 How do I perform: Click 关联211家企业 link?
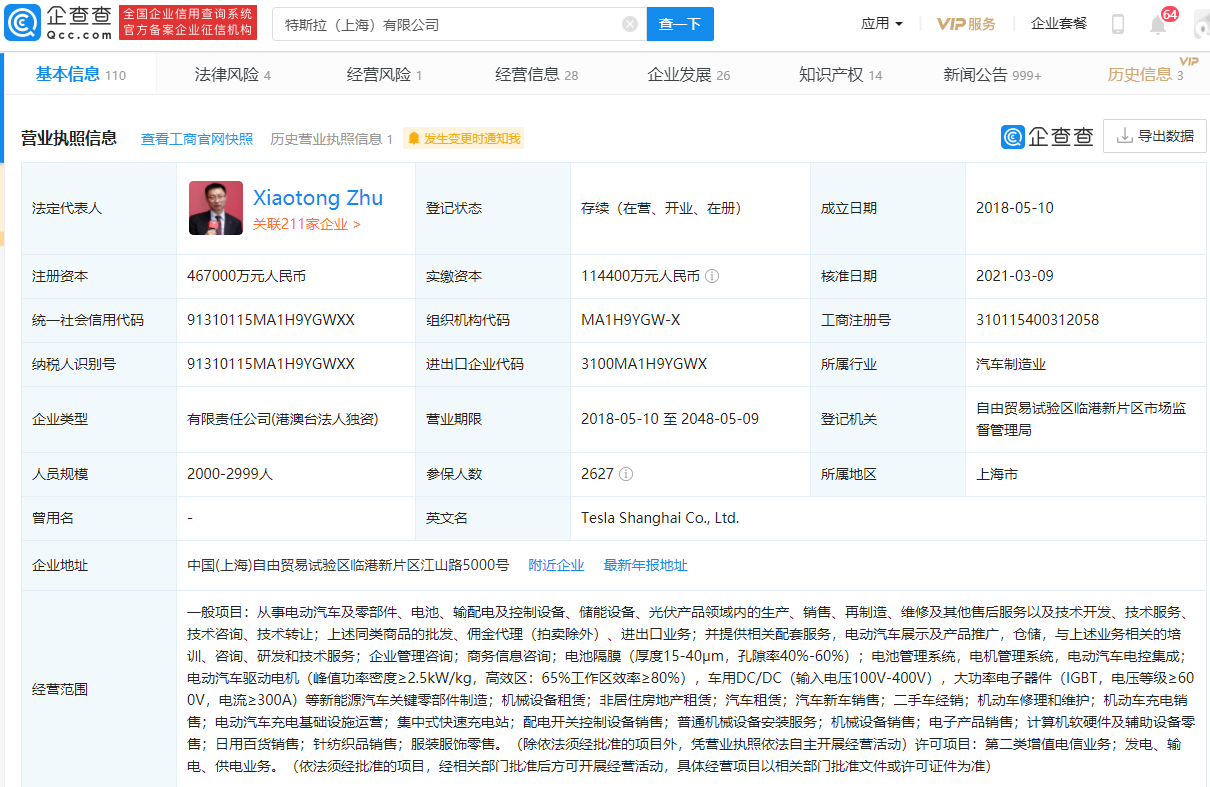(x=306, y=225)
